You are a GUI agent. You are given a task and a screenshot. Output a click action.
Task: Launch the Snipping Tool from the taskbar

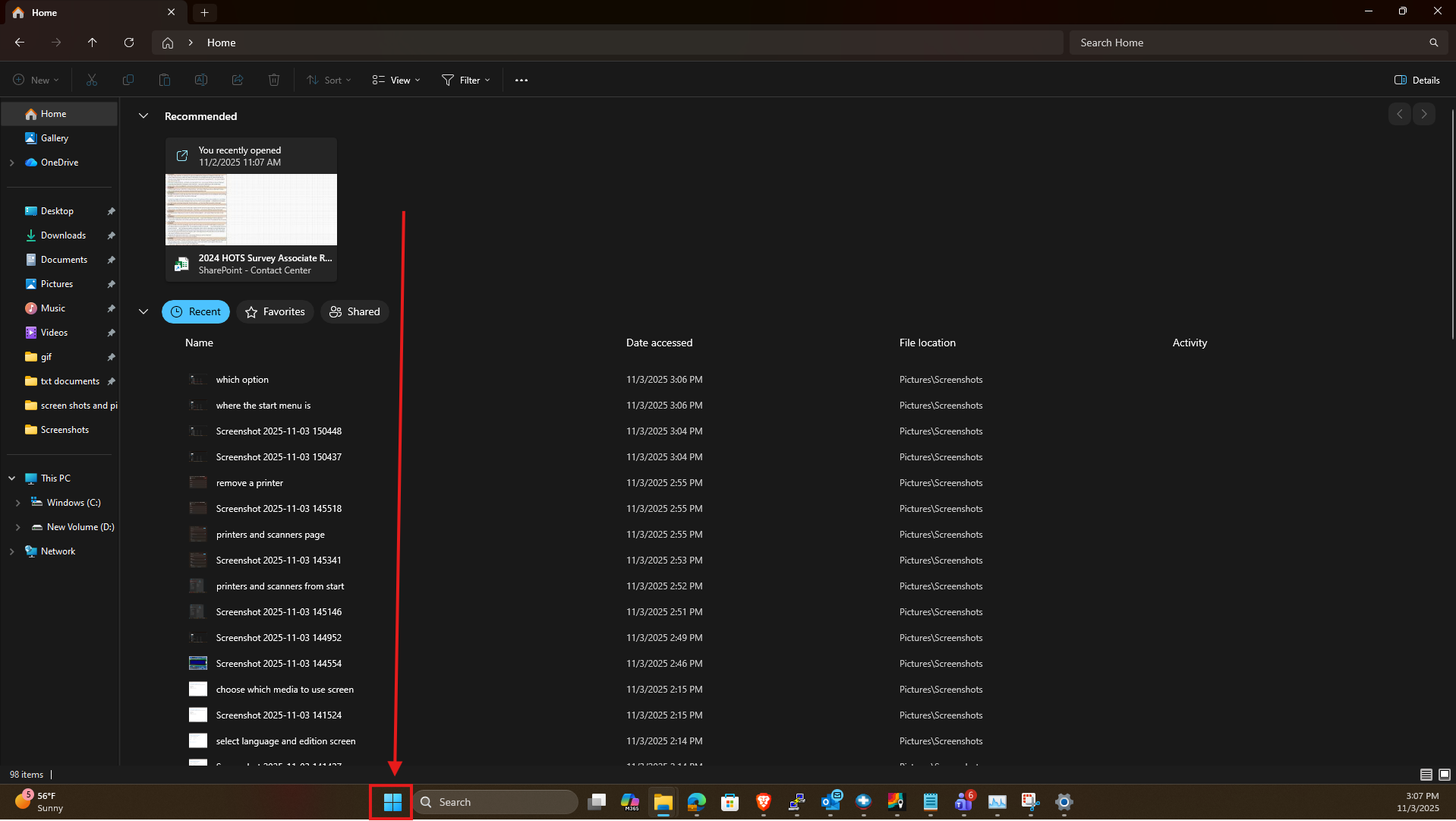[x=1029, y=802]
